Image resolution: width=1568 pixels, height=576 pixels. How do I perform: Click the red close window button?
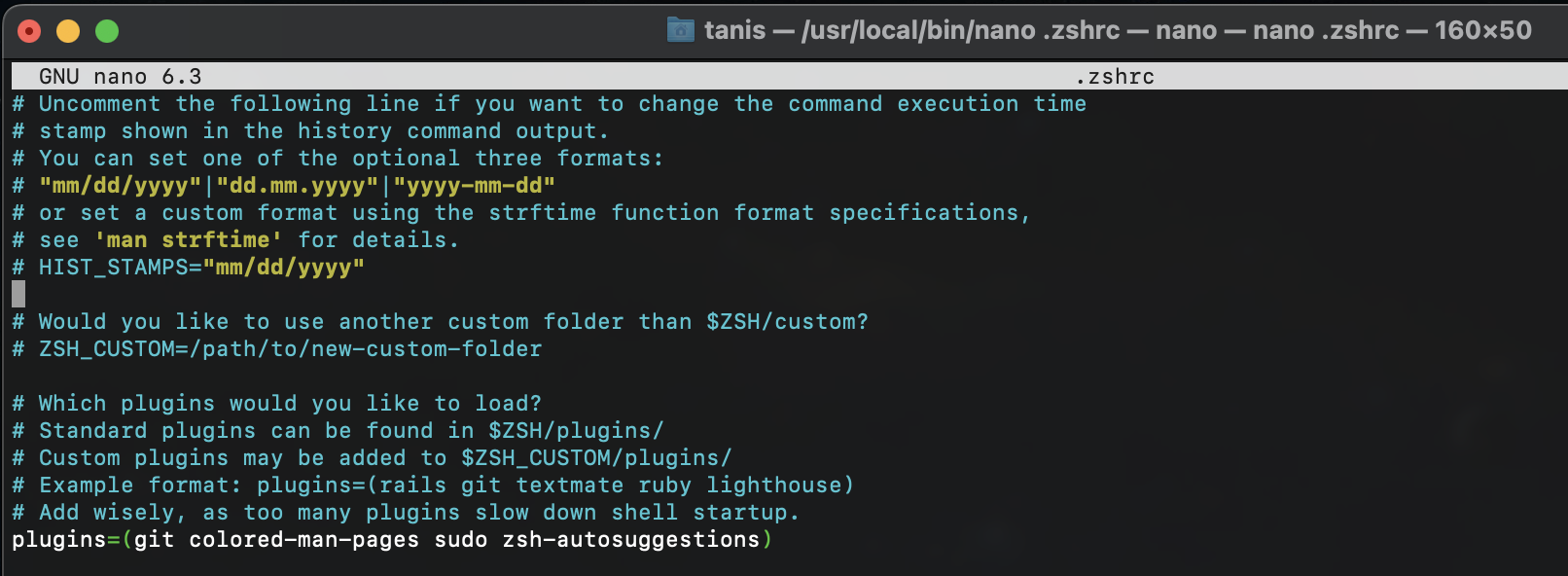(30, 30)
